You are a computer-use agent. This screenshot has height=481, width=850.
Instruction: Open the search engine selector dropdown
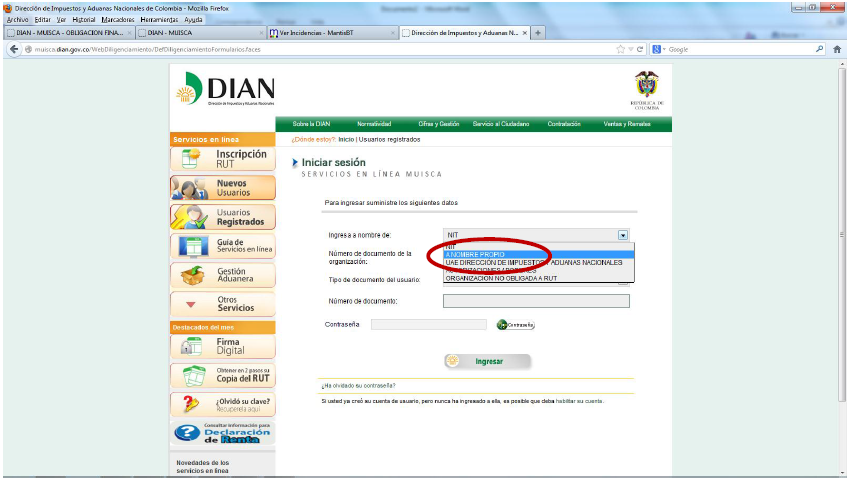[659, 49]
